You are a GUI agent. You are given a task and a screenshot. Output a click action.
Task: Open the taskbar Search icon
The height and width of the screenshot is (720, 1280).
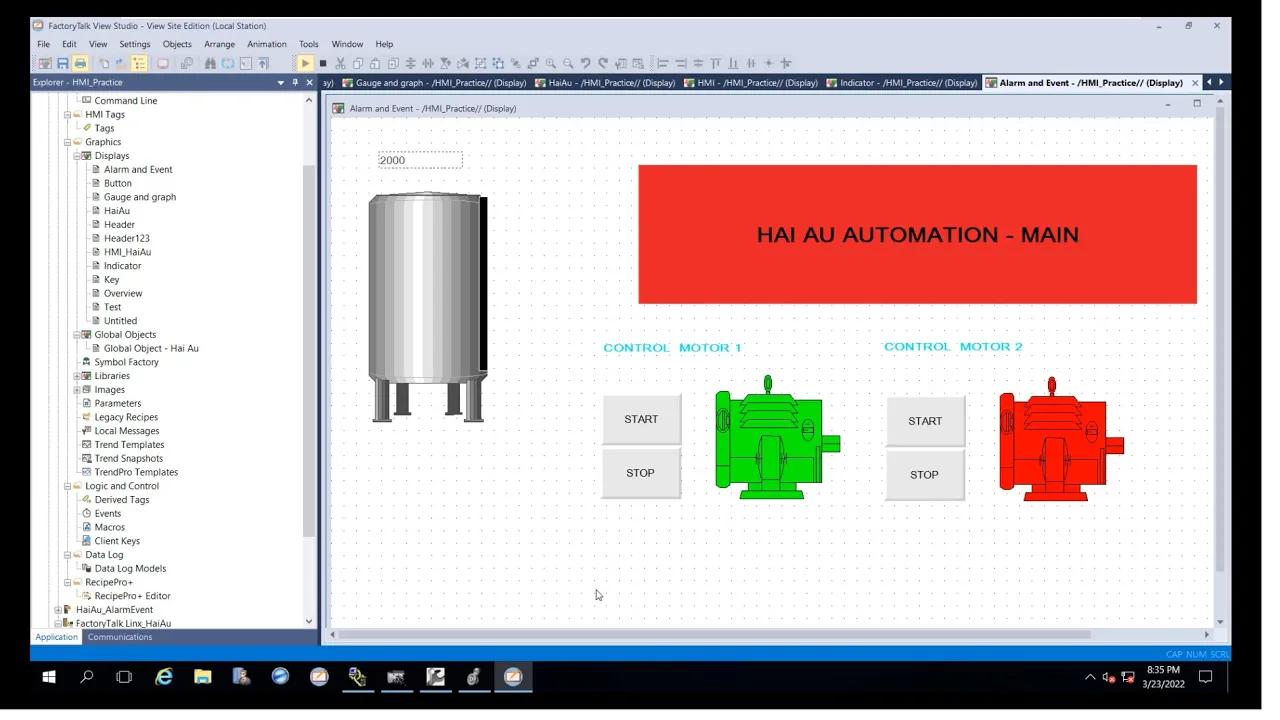point(86,677)
